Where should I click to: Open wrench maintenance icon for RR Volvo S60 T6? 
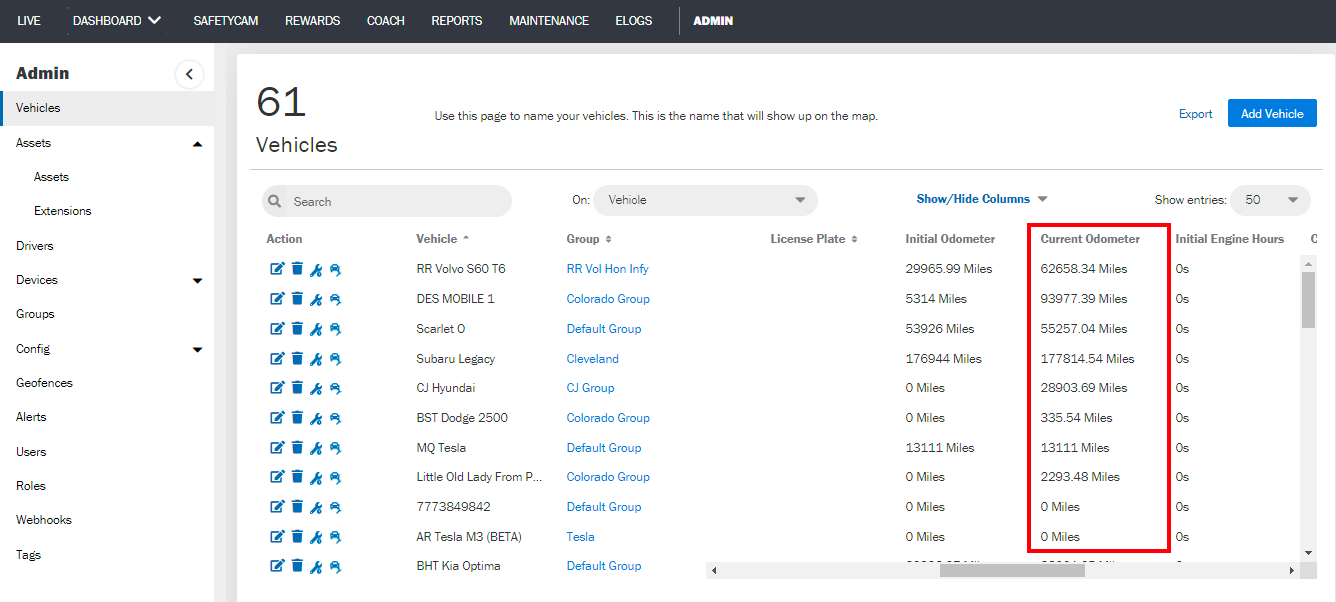coord(316,269)
